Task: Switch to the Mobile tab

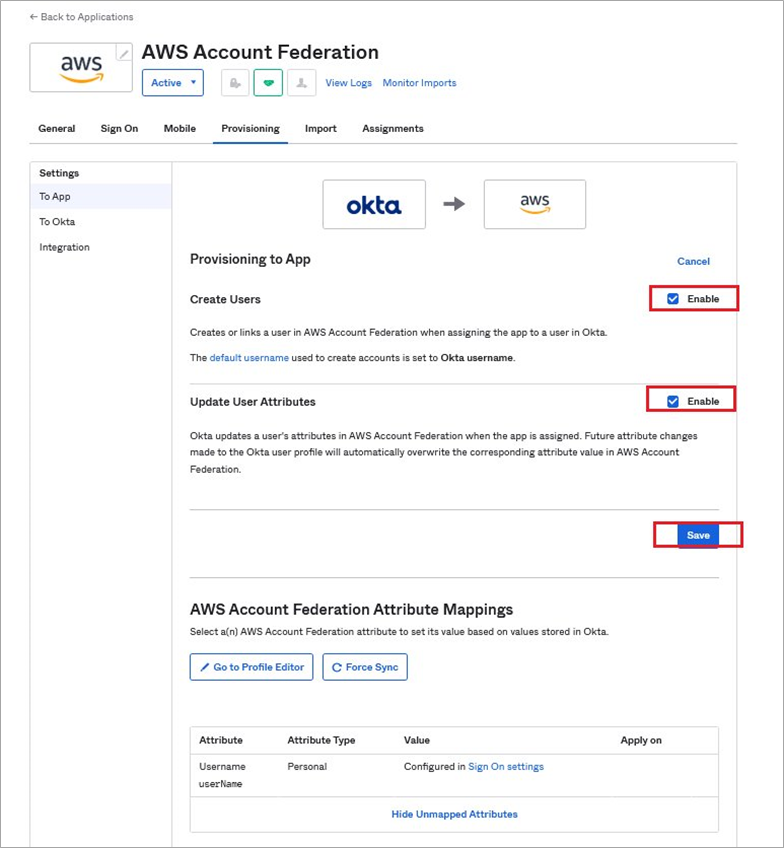Action: click(x=180, y=129)
